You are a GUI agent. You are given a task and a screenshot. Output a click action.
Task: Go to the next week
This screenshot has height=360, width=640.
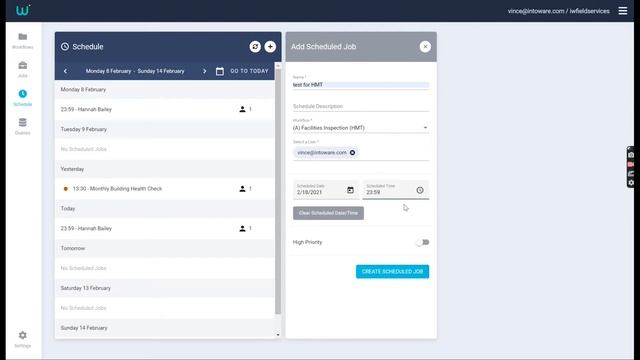coord(204,71)
